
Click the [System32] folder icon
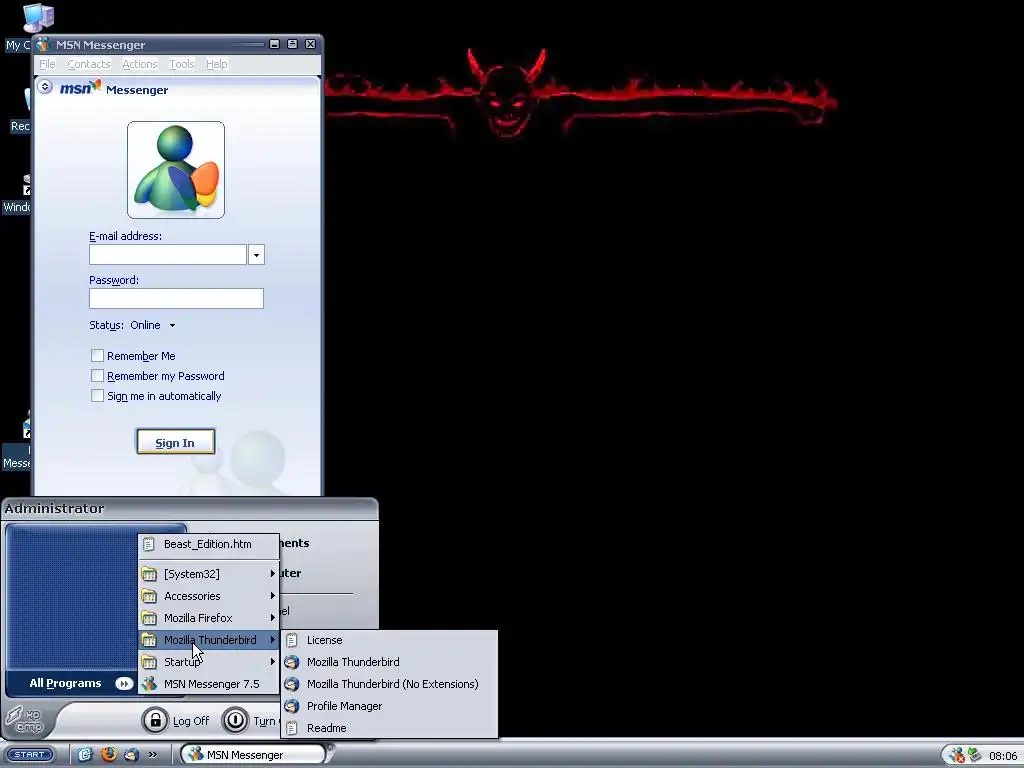pos(149,574)
